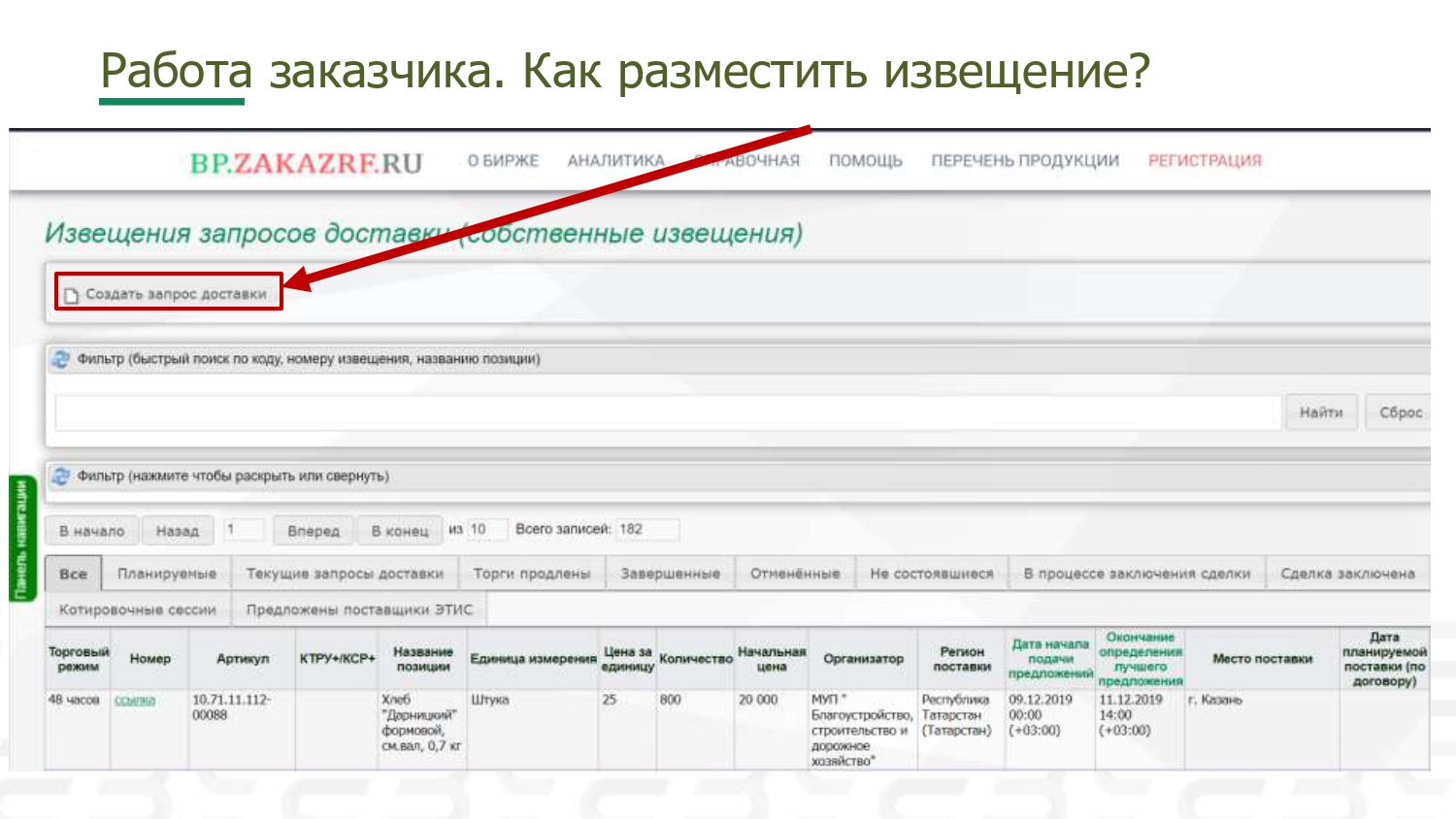Open the BP.ZAKAZRF.RU site logo
This screenshot has height=819, width=1456.
pyautogui.click(x=306, y=163)
